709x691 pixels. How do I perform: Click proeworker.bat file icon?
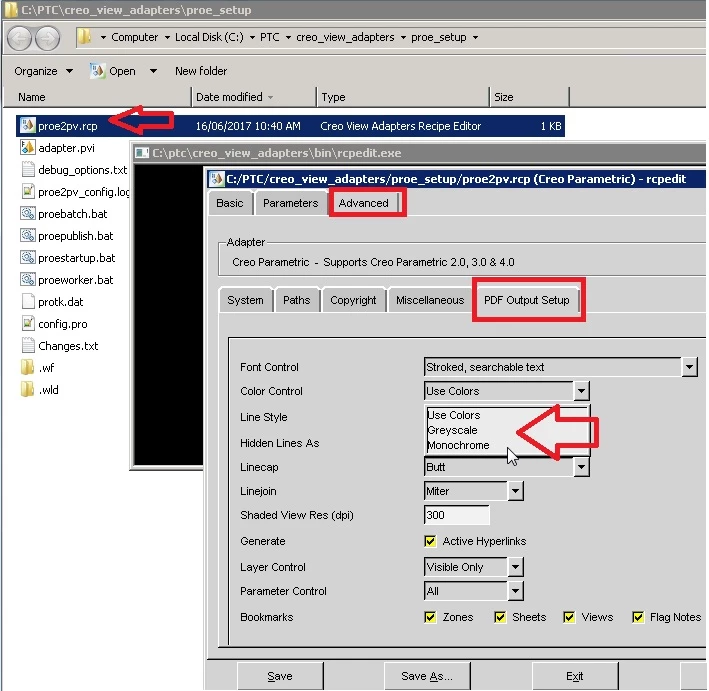[x=28, y=279]
